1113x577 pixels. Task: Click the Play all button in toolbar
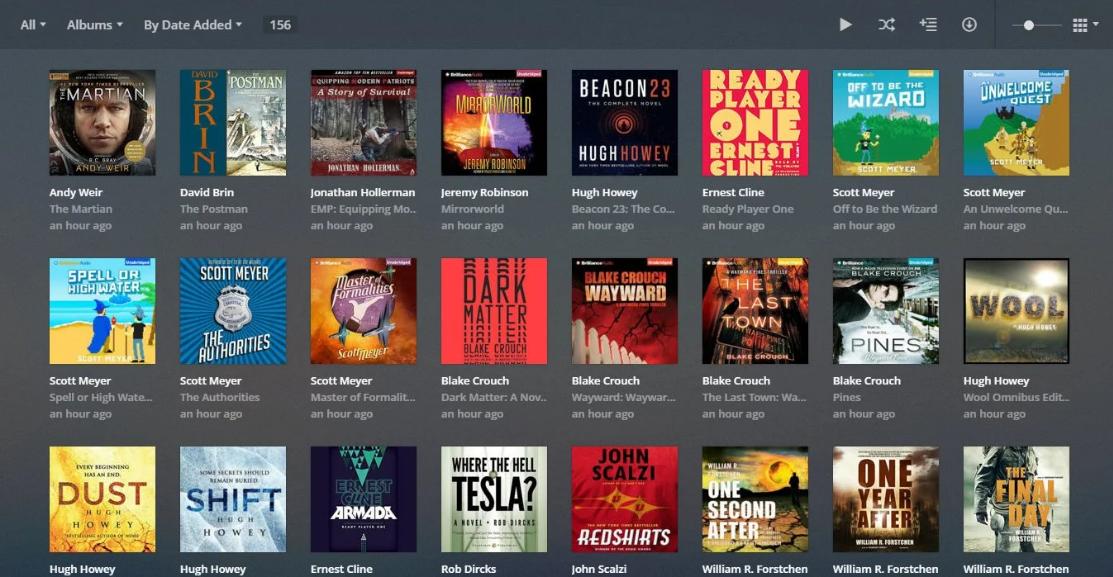[845, 25]
